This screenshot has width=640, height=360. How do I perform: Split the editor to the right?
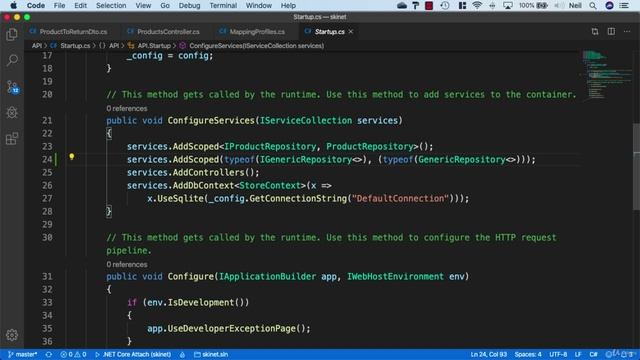click(x=611, y=31)
